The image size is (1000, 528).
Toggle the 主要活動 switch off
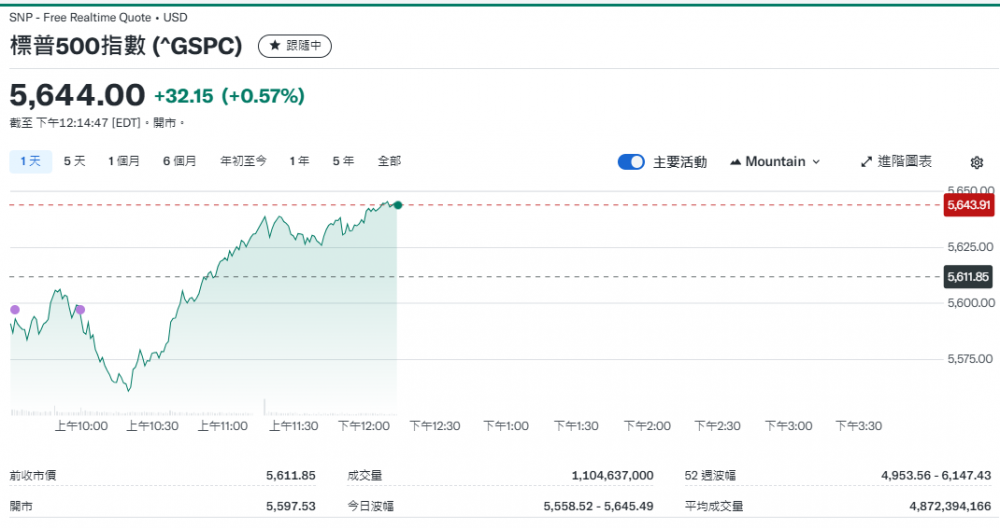[x=631, y=162]
